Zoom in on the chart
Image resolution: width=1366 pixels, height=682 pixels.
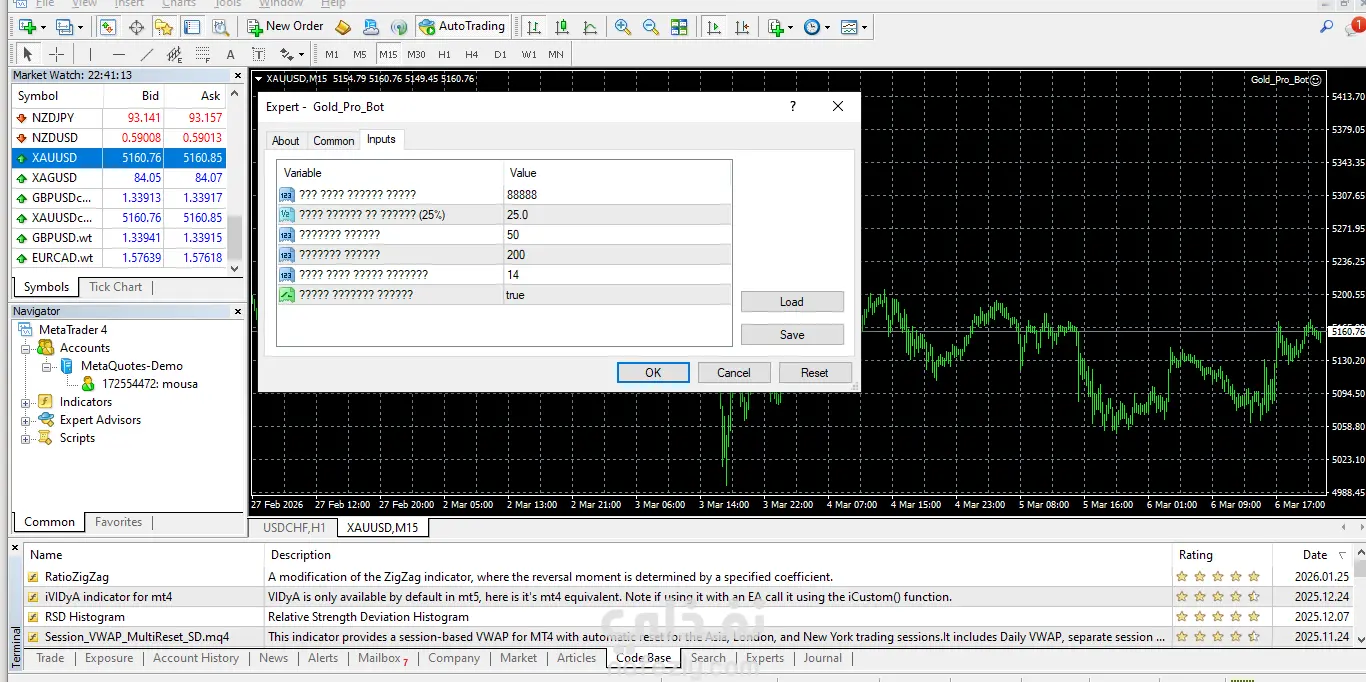pyautogui.click(x=623, y=27)
